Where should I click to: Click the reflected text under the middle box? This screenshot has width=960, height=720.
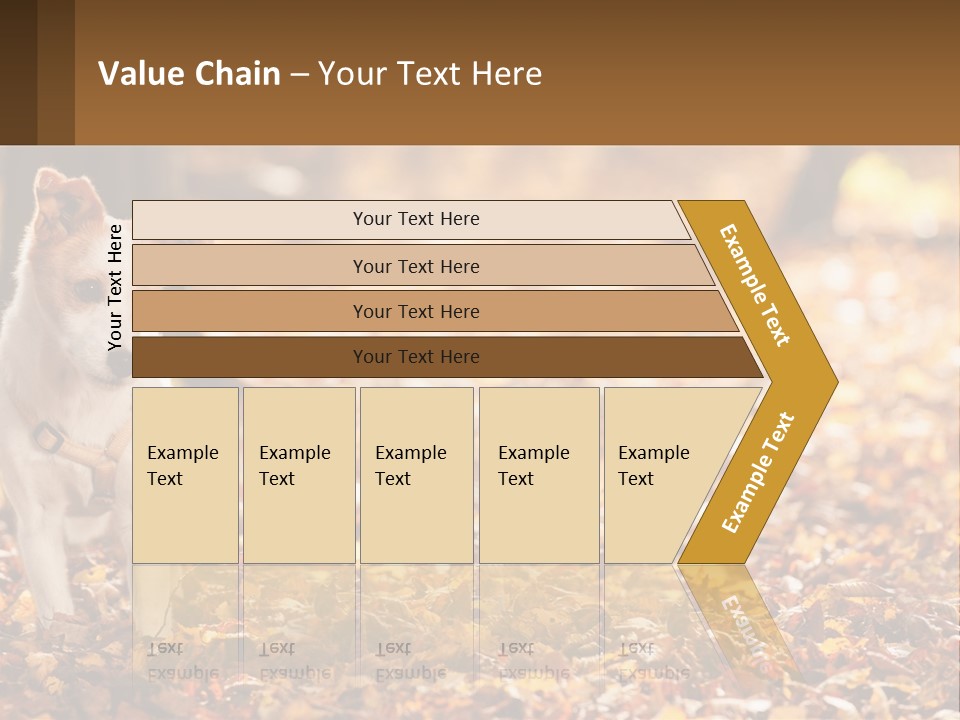410,660
